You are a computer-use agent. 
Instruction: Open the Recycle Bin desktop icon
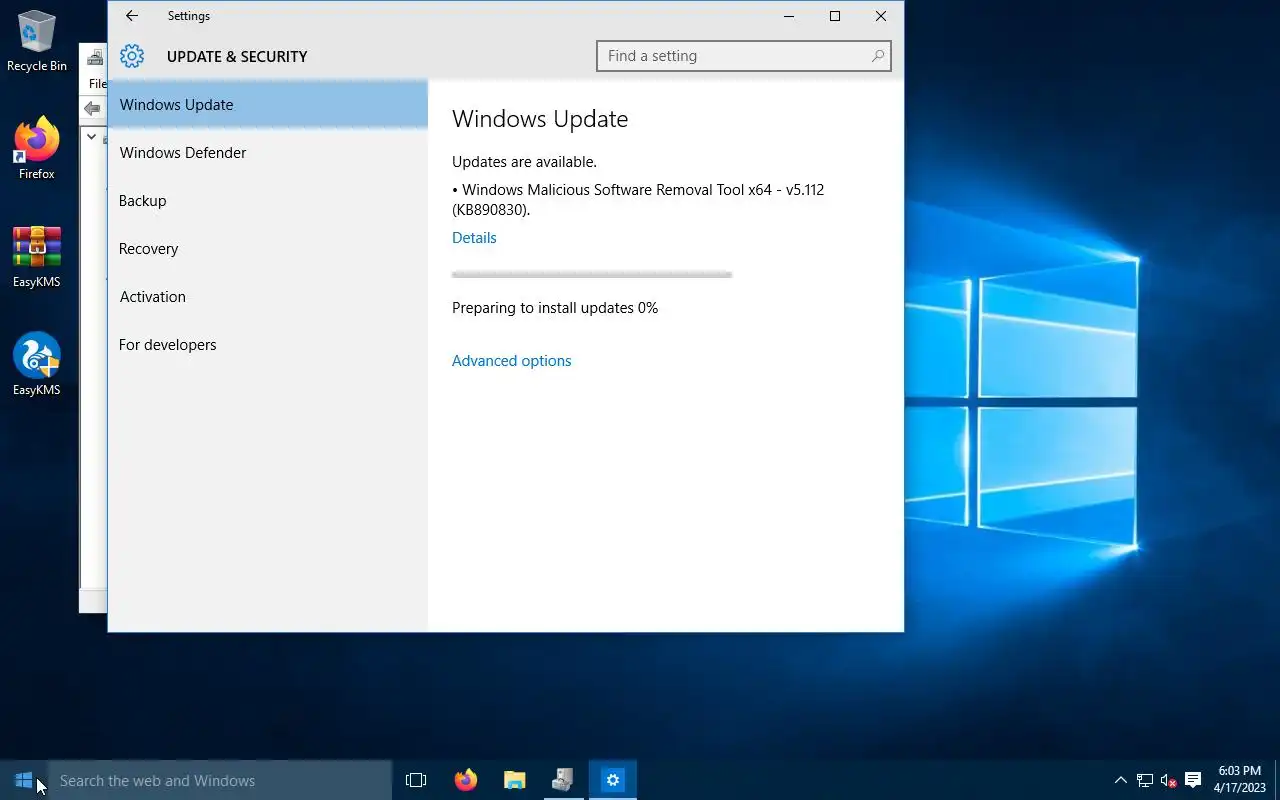tap(37, 41)
